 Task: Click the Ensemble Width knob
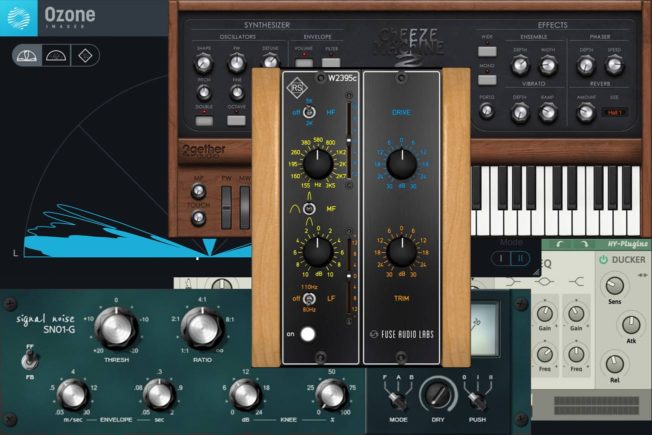548,66
